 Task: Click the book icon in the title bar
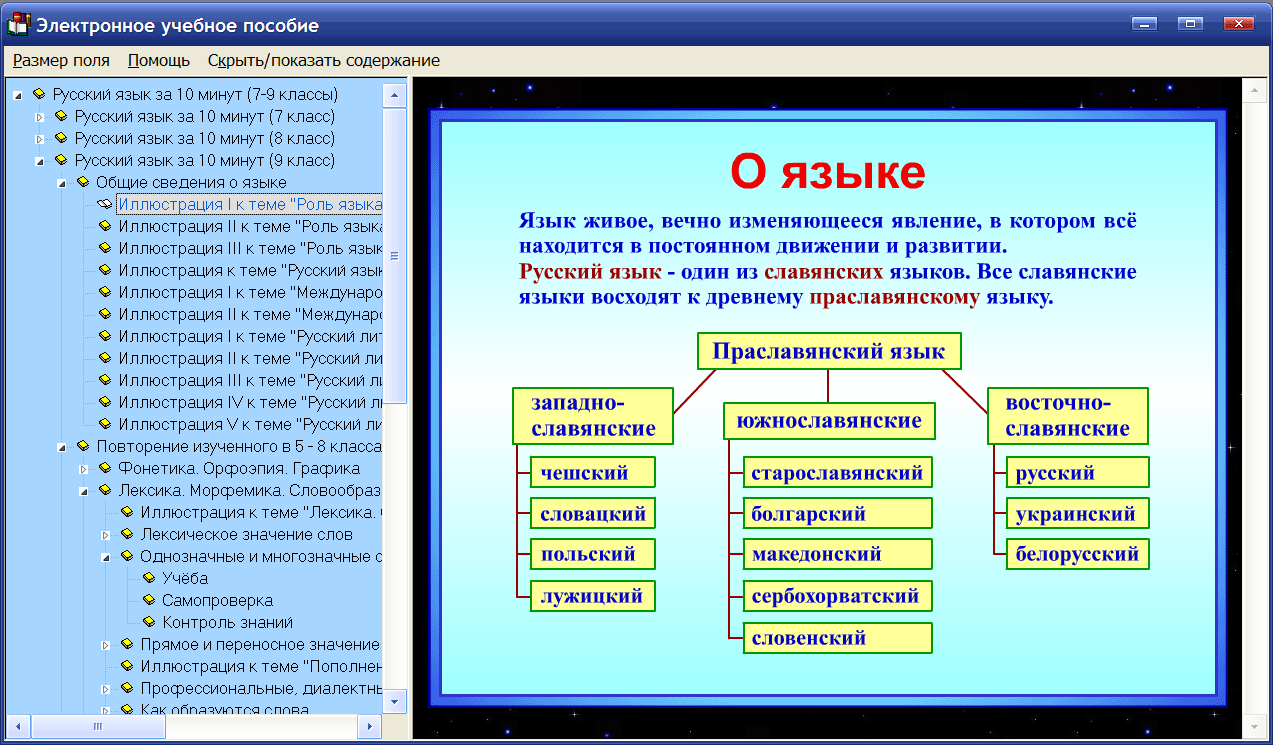(x=19, y=24)
